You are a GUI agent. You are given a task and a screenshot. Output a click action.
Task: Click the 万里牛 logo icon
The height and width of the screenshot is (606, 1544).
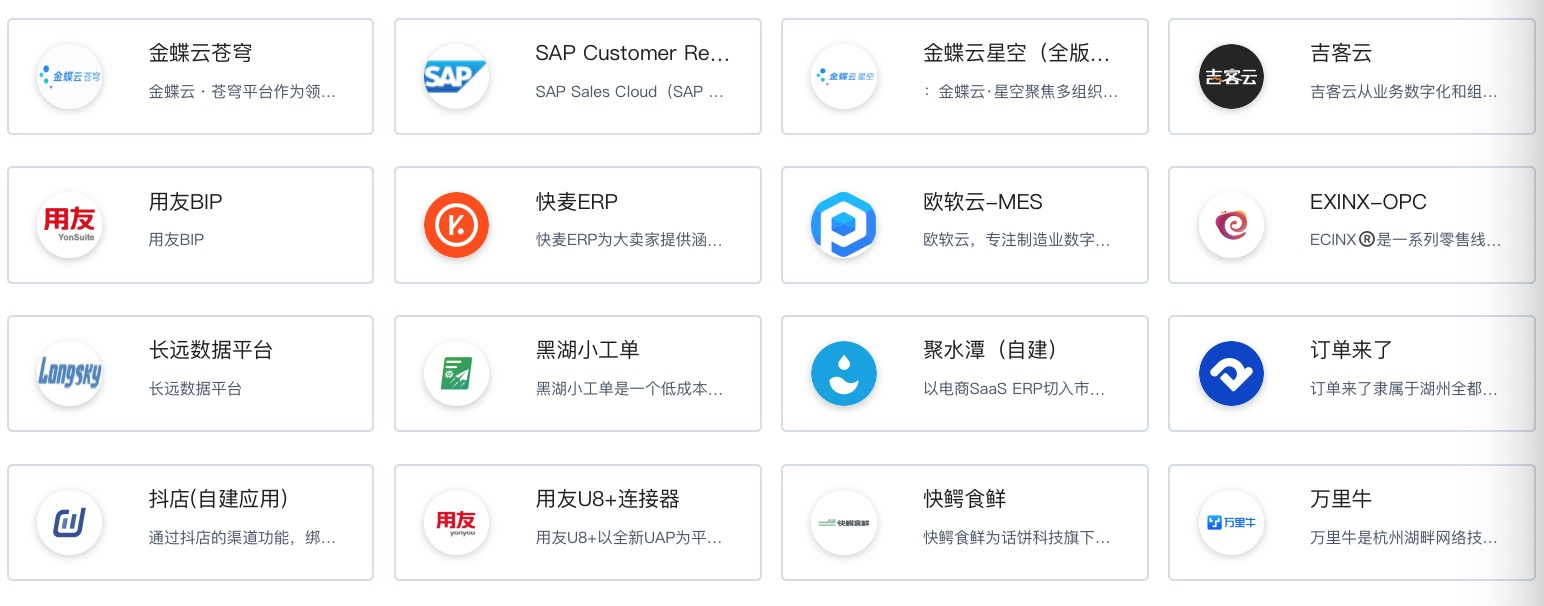coord(1231,522)
